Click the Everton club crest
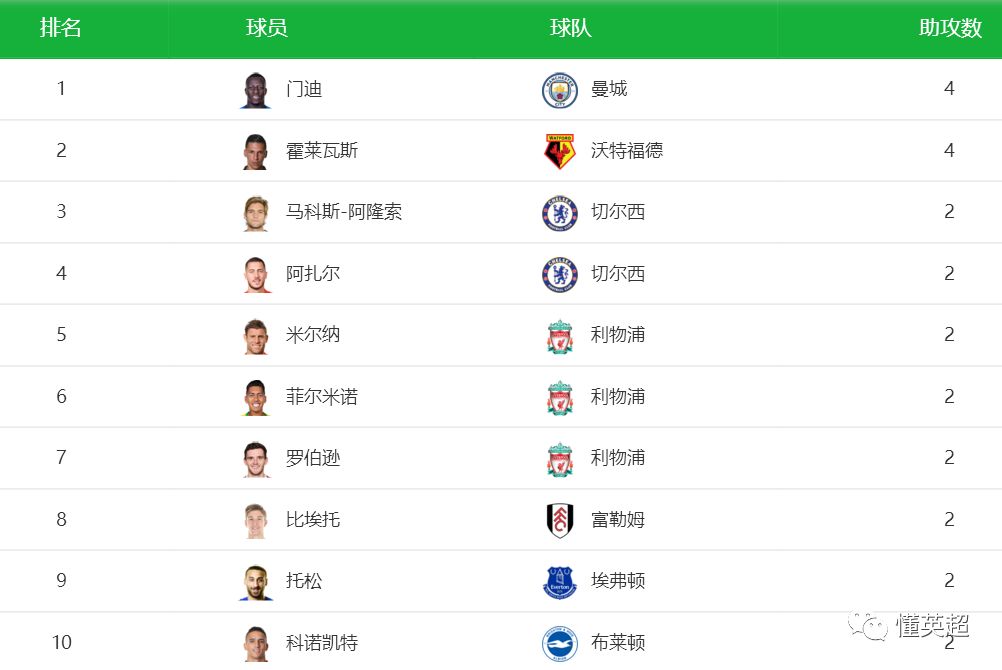 560,582
